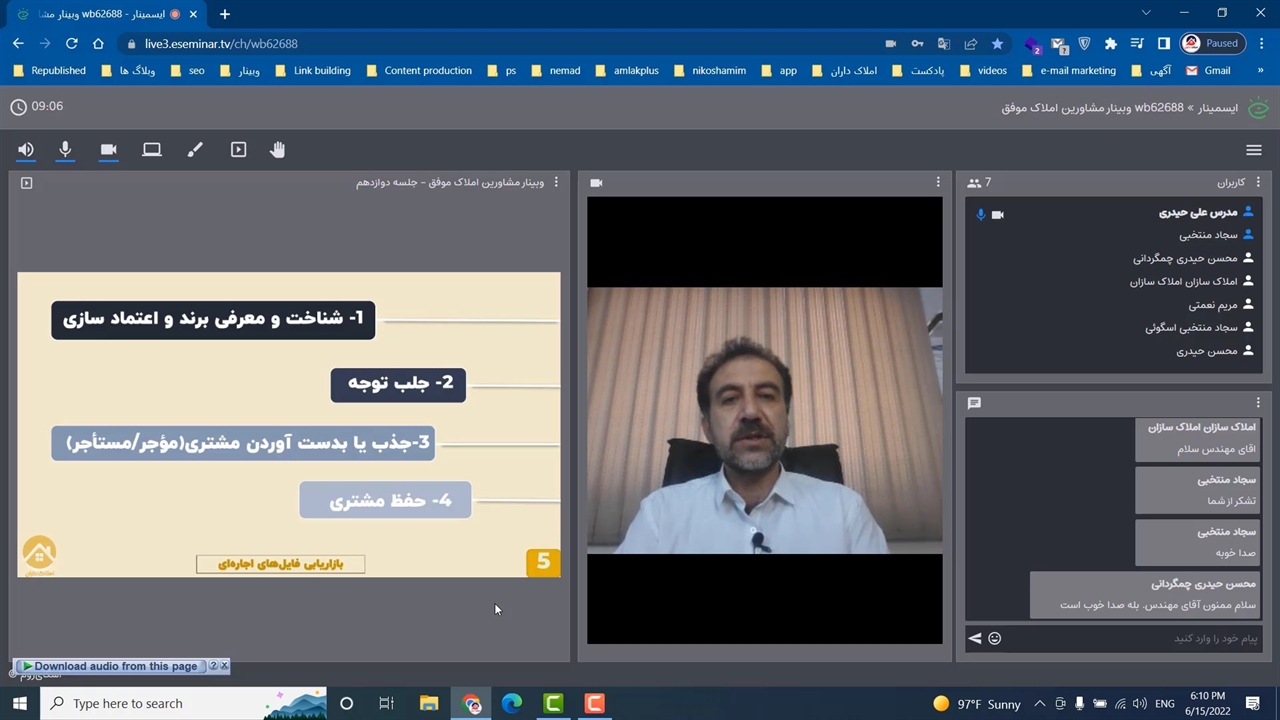This screenshot has height=720, width=1280.
Task: Click the emoji picker in chat
Action: tap(995, 638)
